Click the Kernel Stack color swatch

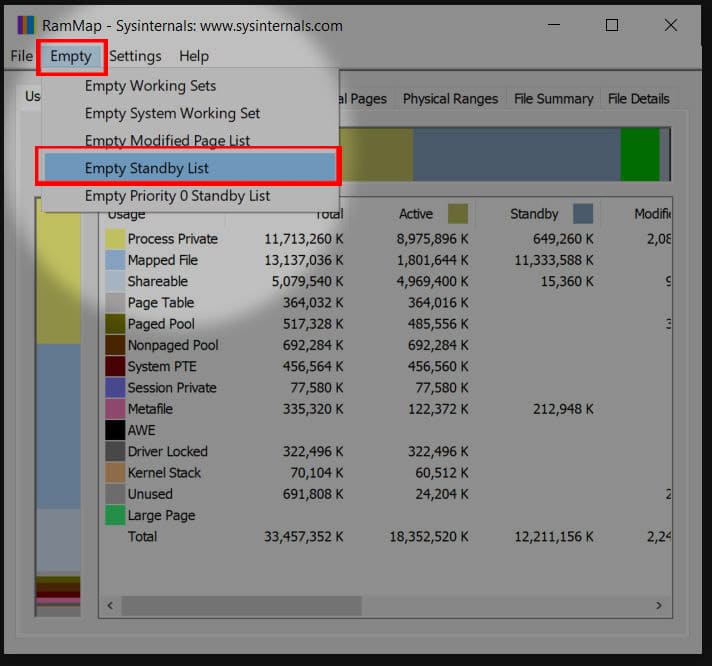115,473
